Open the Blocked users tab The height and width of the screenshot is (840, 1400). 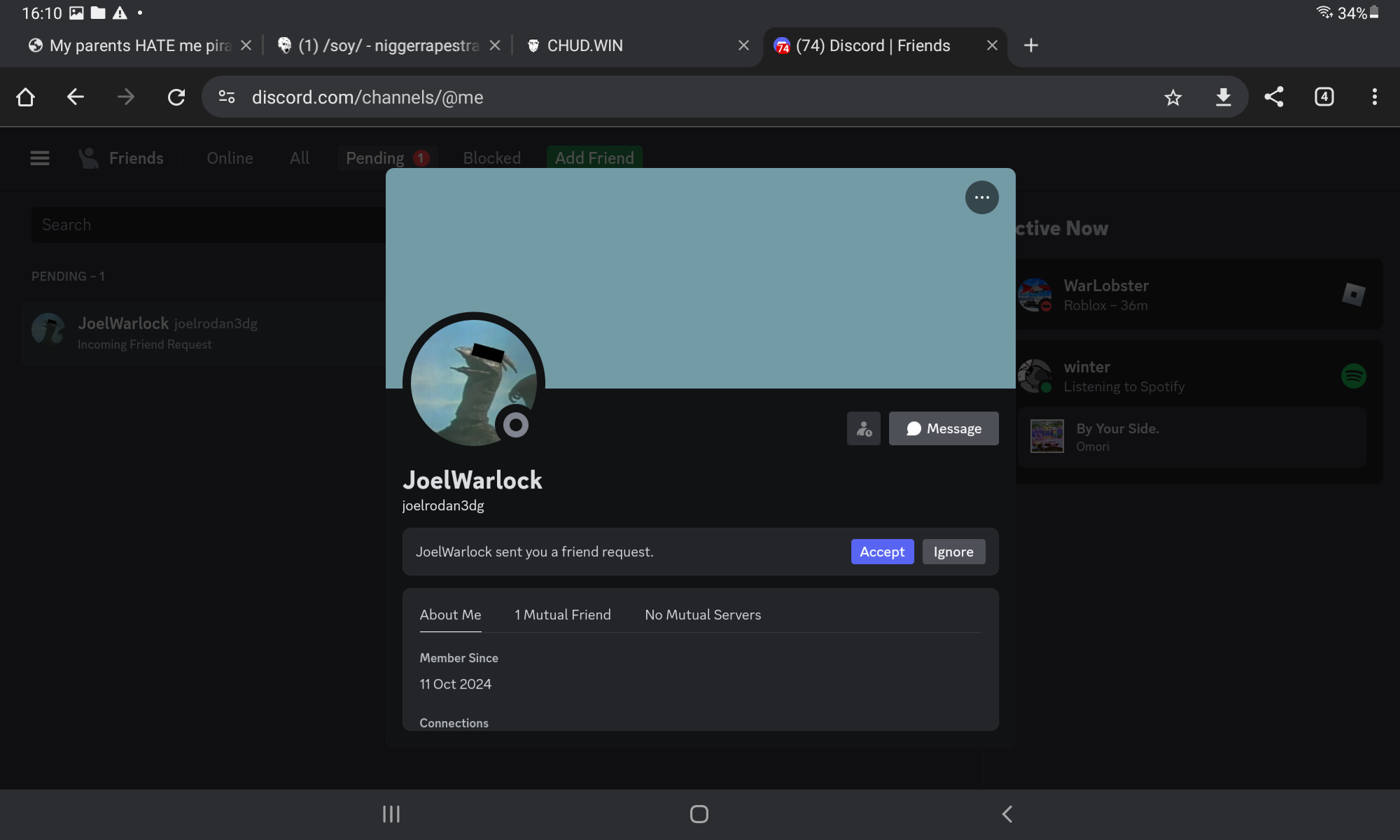[491, 158]
